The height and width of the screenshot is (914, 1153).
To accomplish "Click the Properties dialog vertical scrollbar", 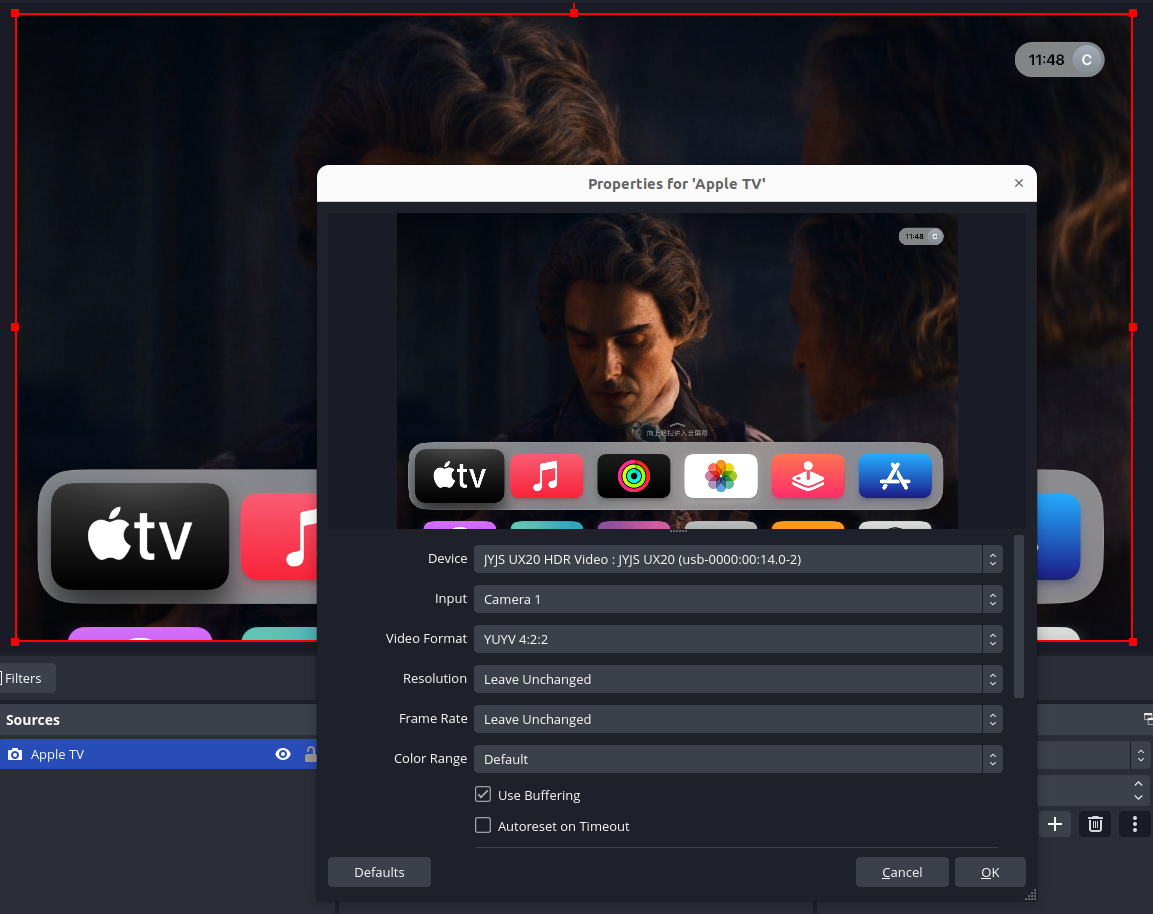I will (1019, 616).
